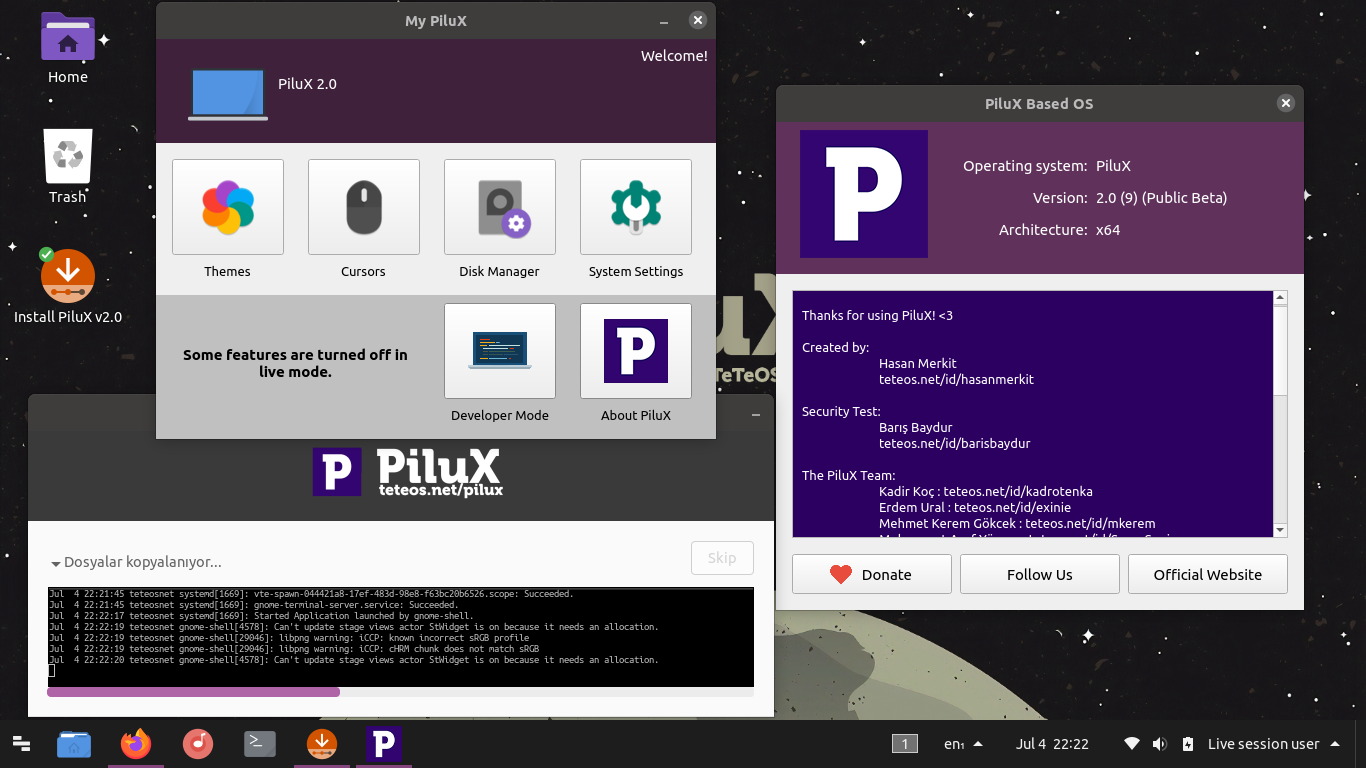Click the laptop icon beside PiluX 2.0
This screenshot has height=768, width=1366.
[228, 94]
